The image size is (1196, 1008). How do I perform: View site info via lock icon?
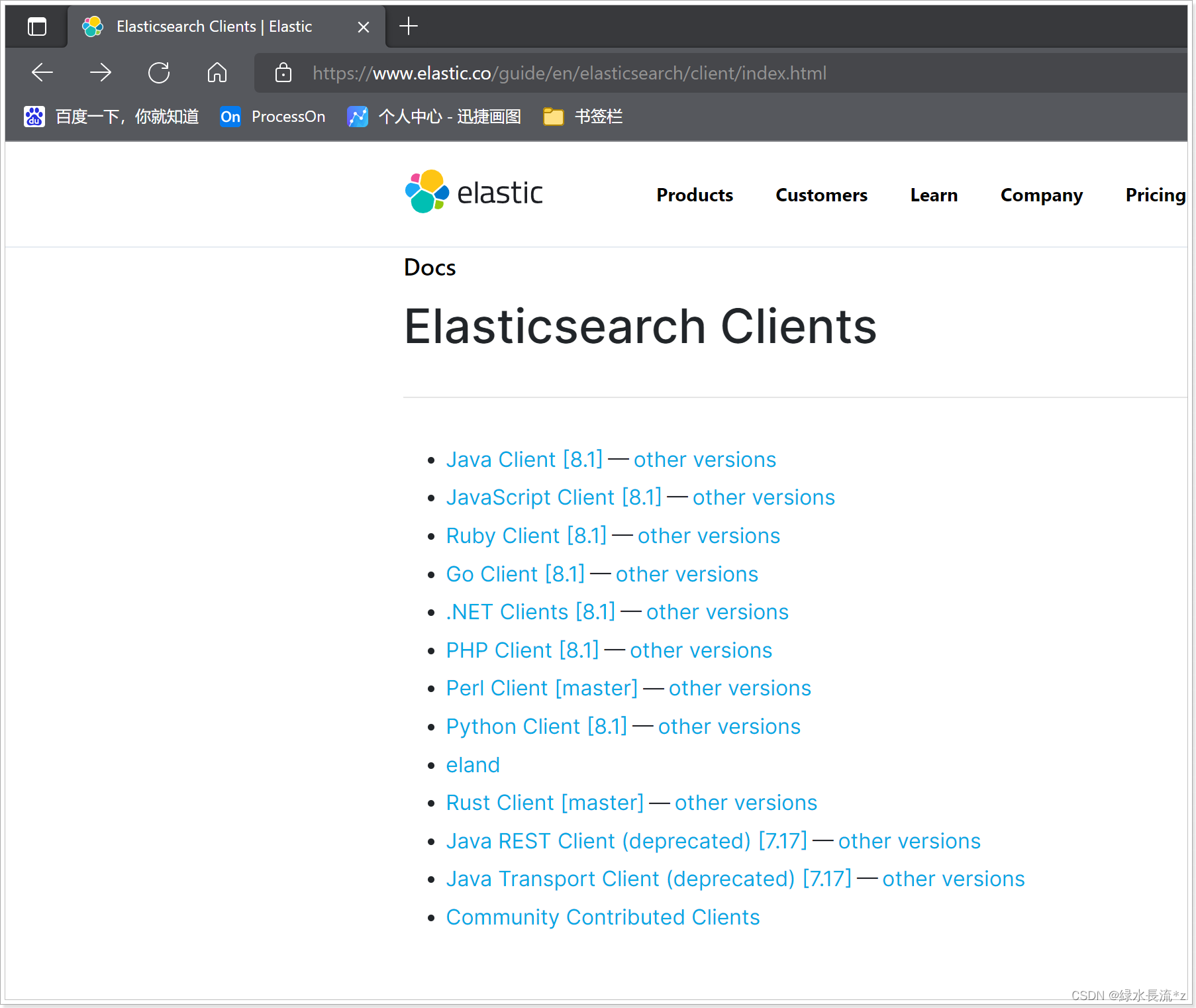point(283,72)
